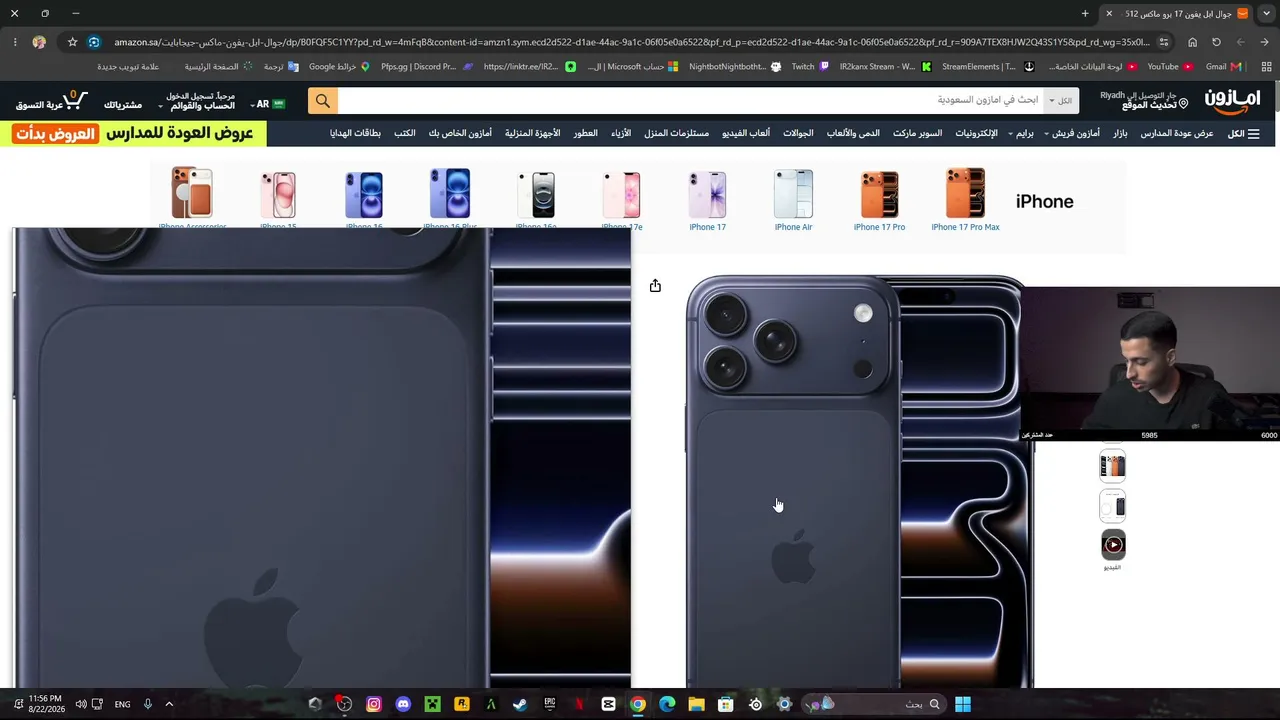Update the Riyadh delivery location
Viewport: 1280px width, 720px height.
coord(1144,100)
